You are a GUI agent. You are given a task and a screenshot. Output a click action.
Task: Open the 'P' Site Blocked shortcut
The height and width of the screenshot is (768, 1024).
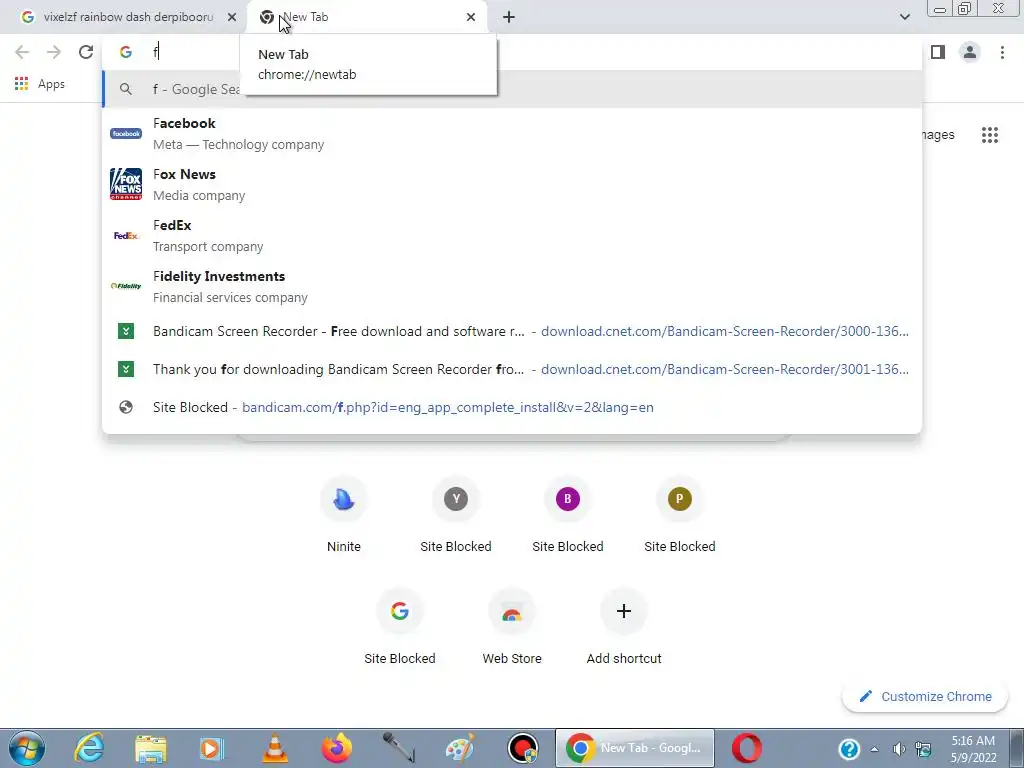click(679, 516)
